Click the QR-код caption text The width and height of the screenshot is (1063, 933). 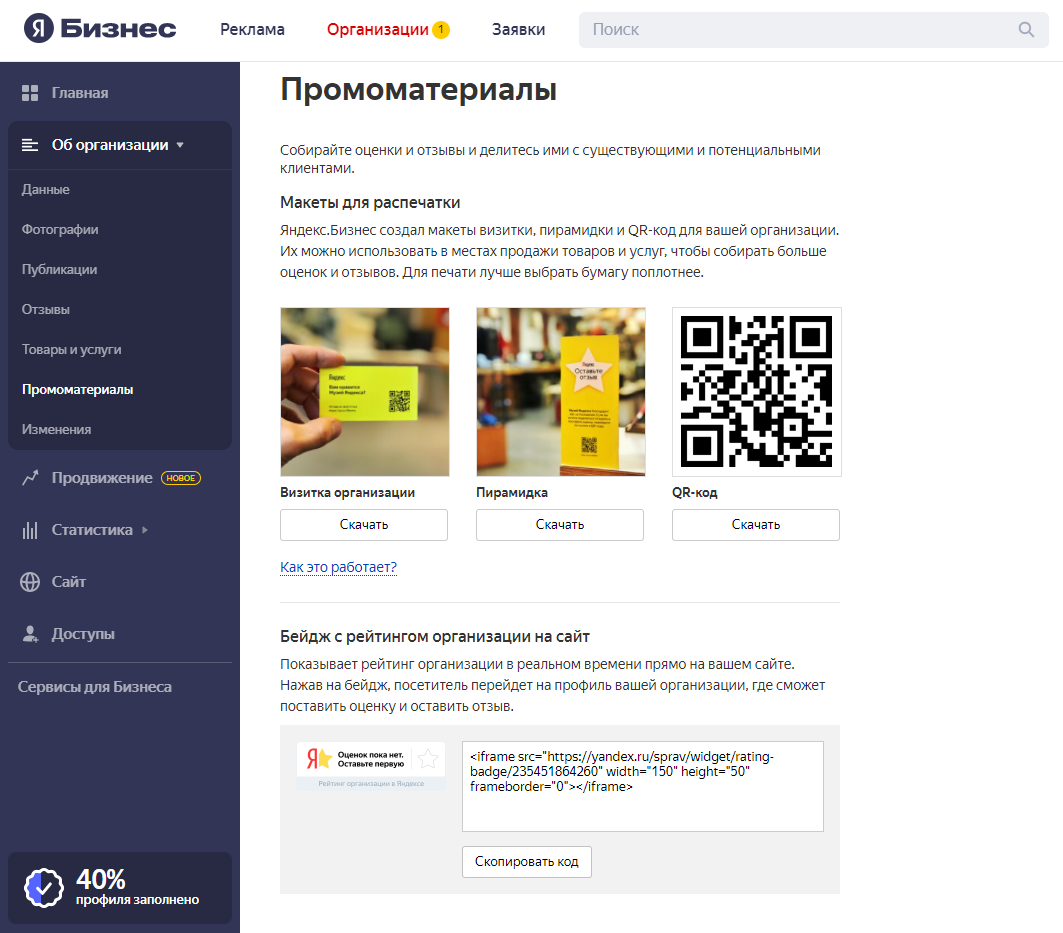[x=695, y=493]
